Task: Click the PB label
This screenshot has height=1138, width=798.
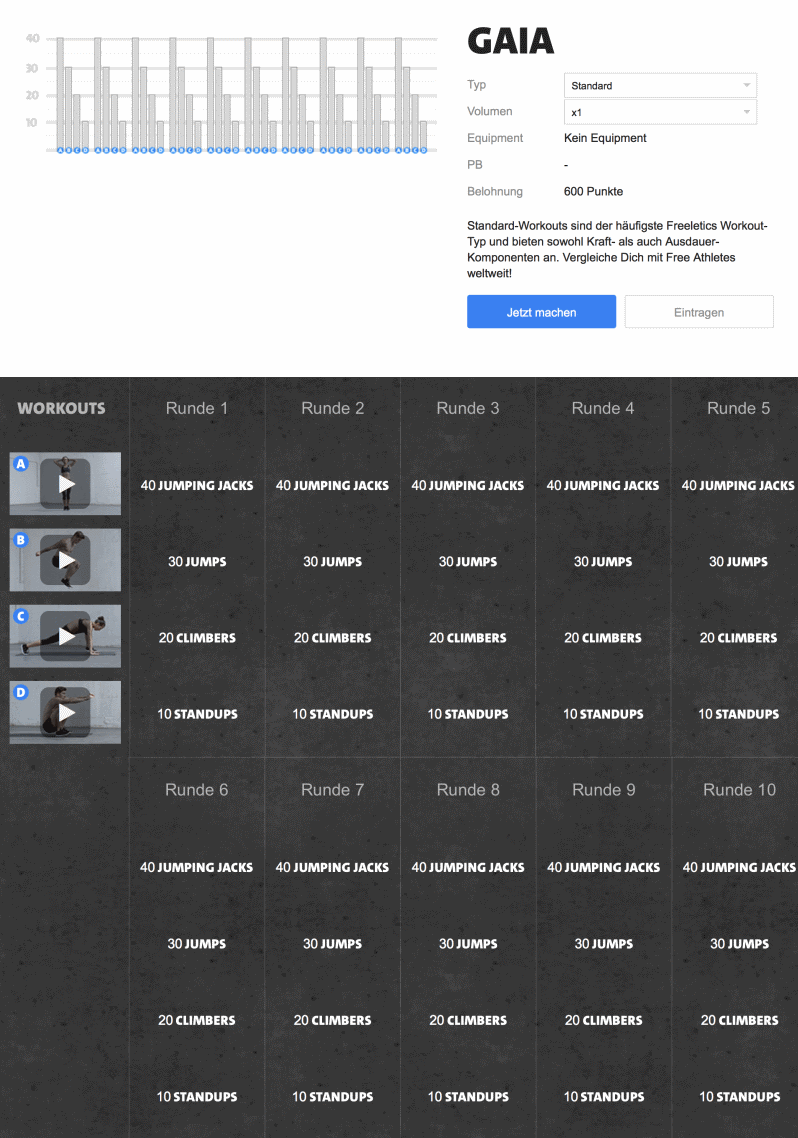Action: pyautogui.click(x=474, y=165)
